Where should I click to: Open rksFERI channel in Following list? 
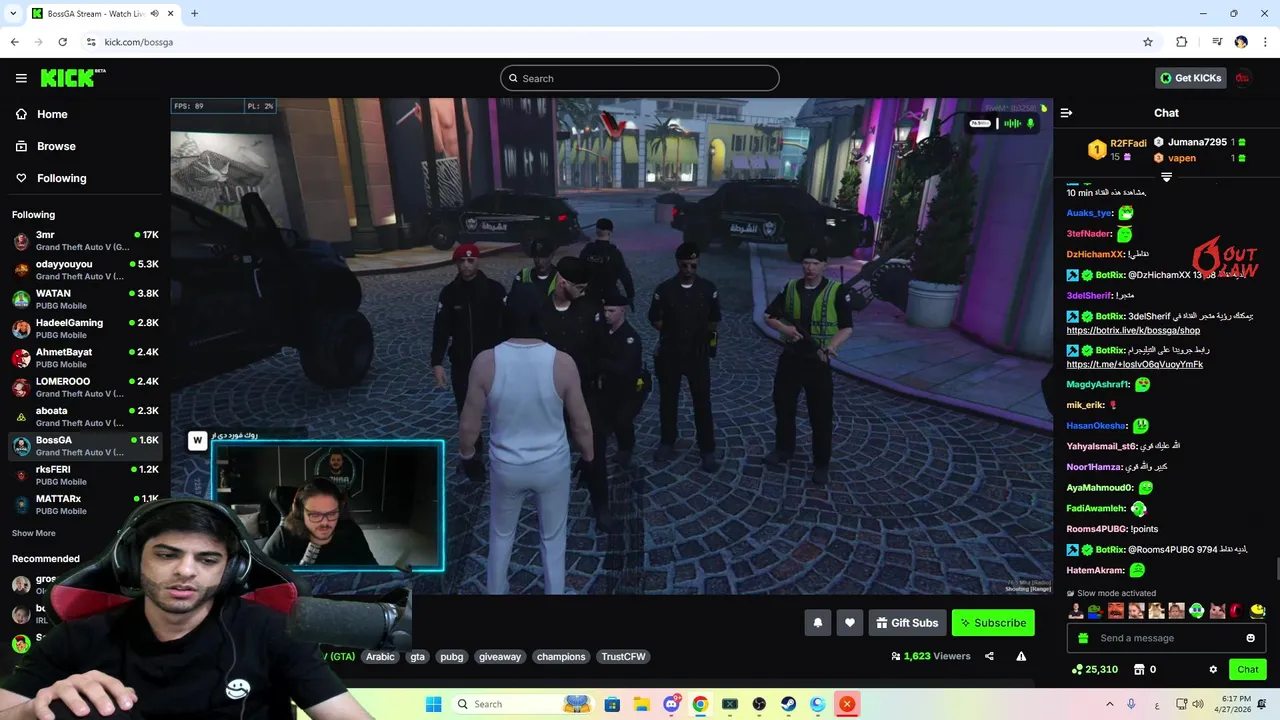[x=85, y=475]
